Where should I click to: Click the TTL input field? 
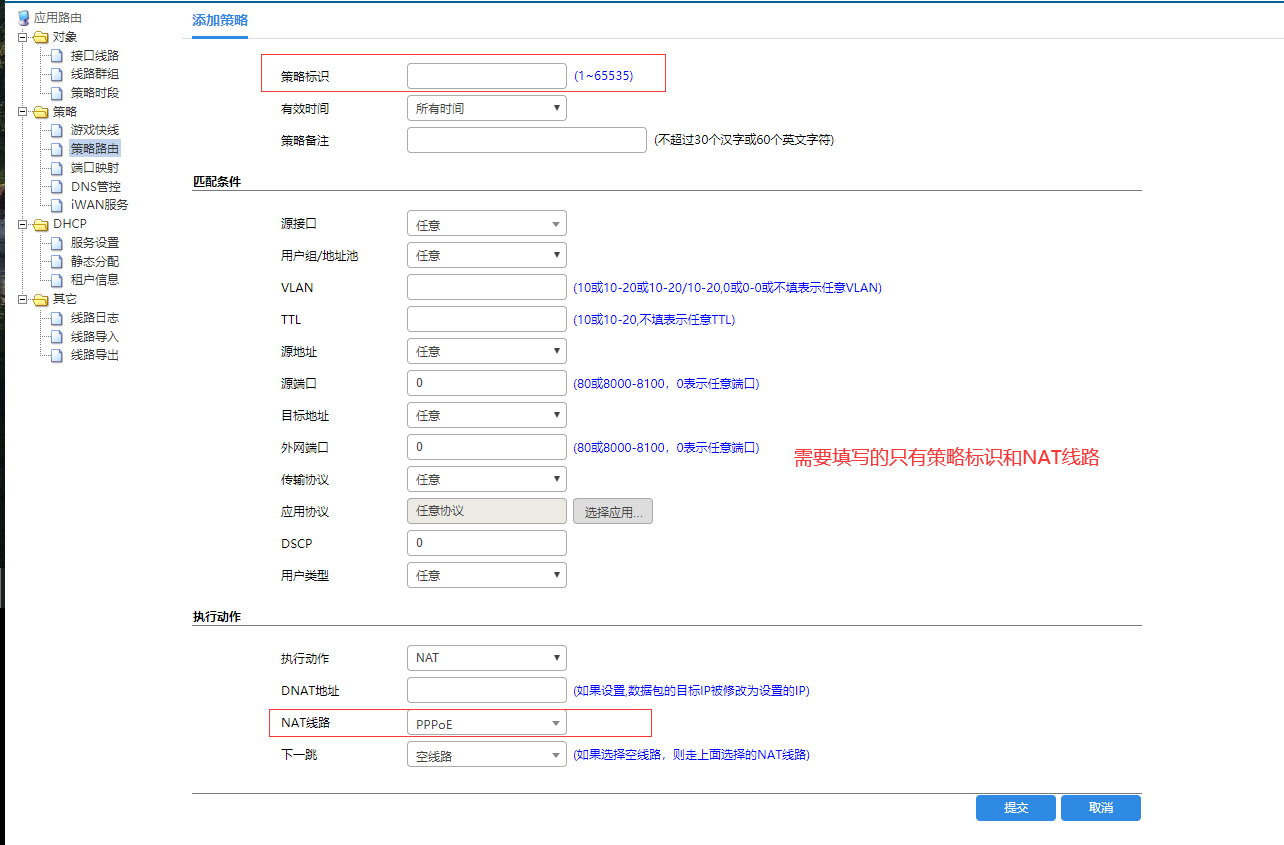pyautogui.click(x=487, y=320)
